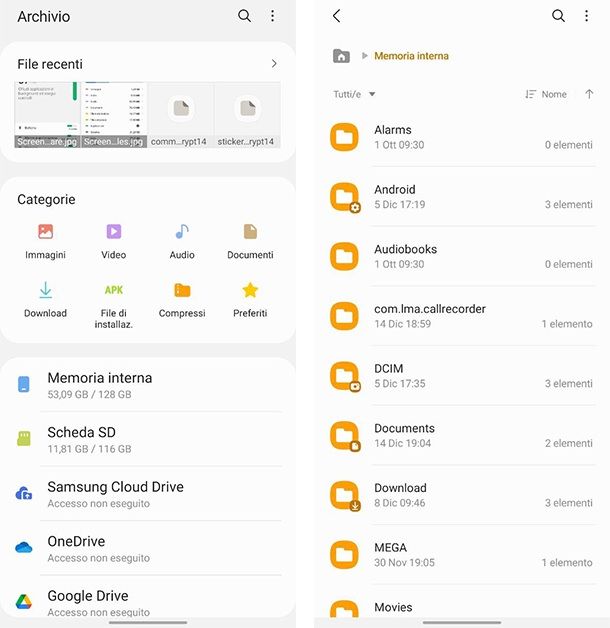Open Memoria interna 53,09 GB storage entry
This screenshot has width=610, height=628.
coord(148,385)
